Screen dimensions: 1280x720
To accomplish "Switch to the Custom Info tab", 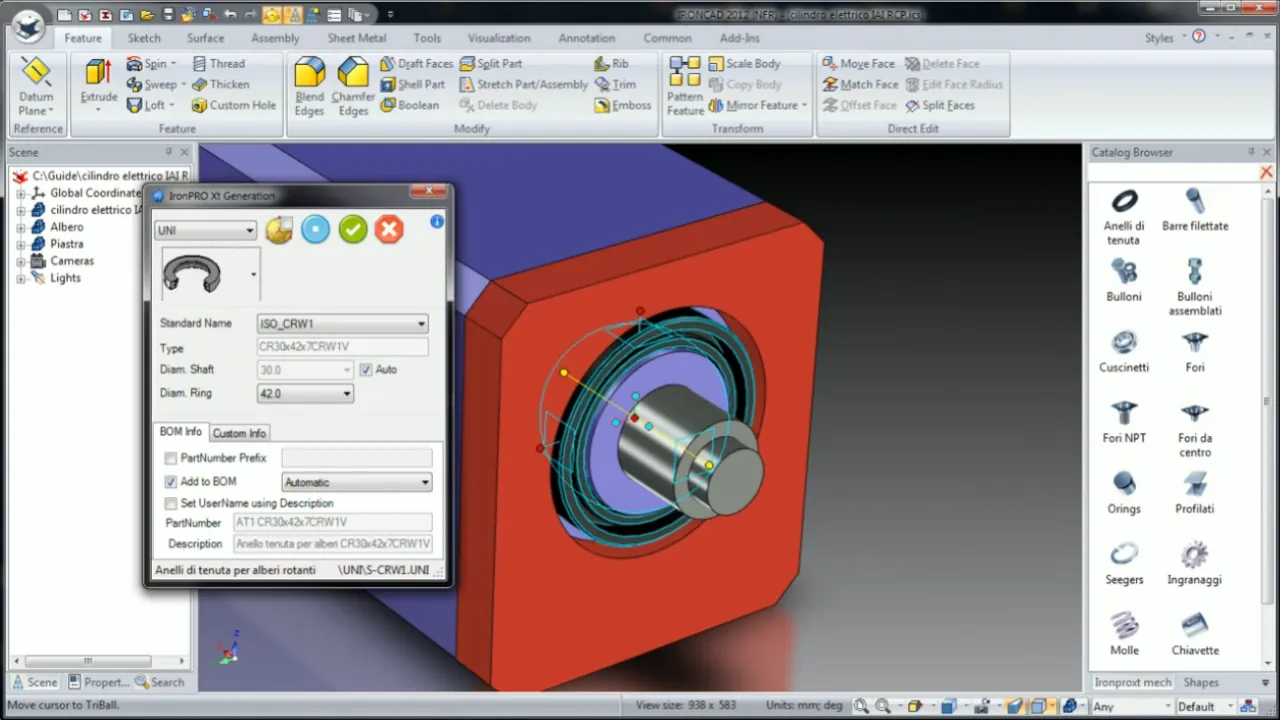I will coord(239,433).
